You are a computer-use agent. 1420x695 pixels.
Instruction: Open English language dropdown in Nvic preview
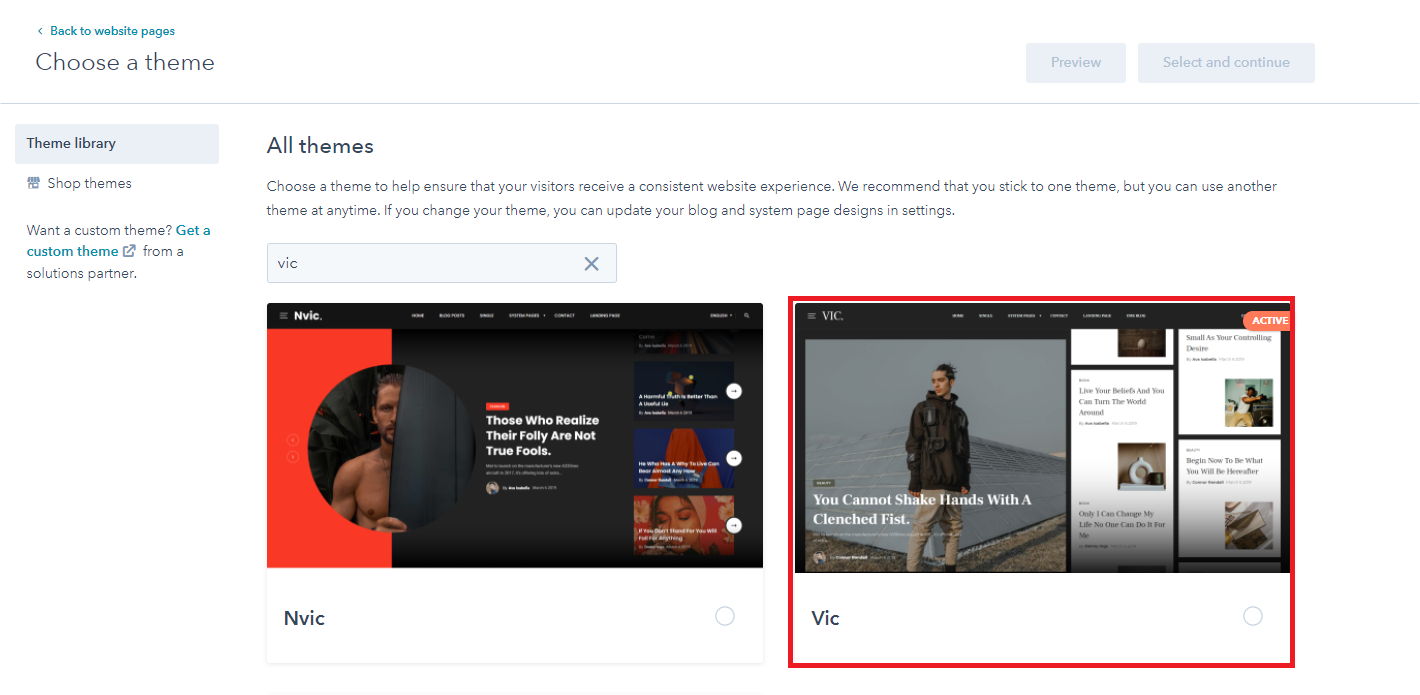tap(720, 316)
